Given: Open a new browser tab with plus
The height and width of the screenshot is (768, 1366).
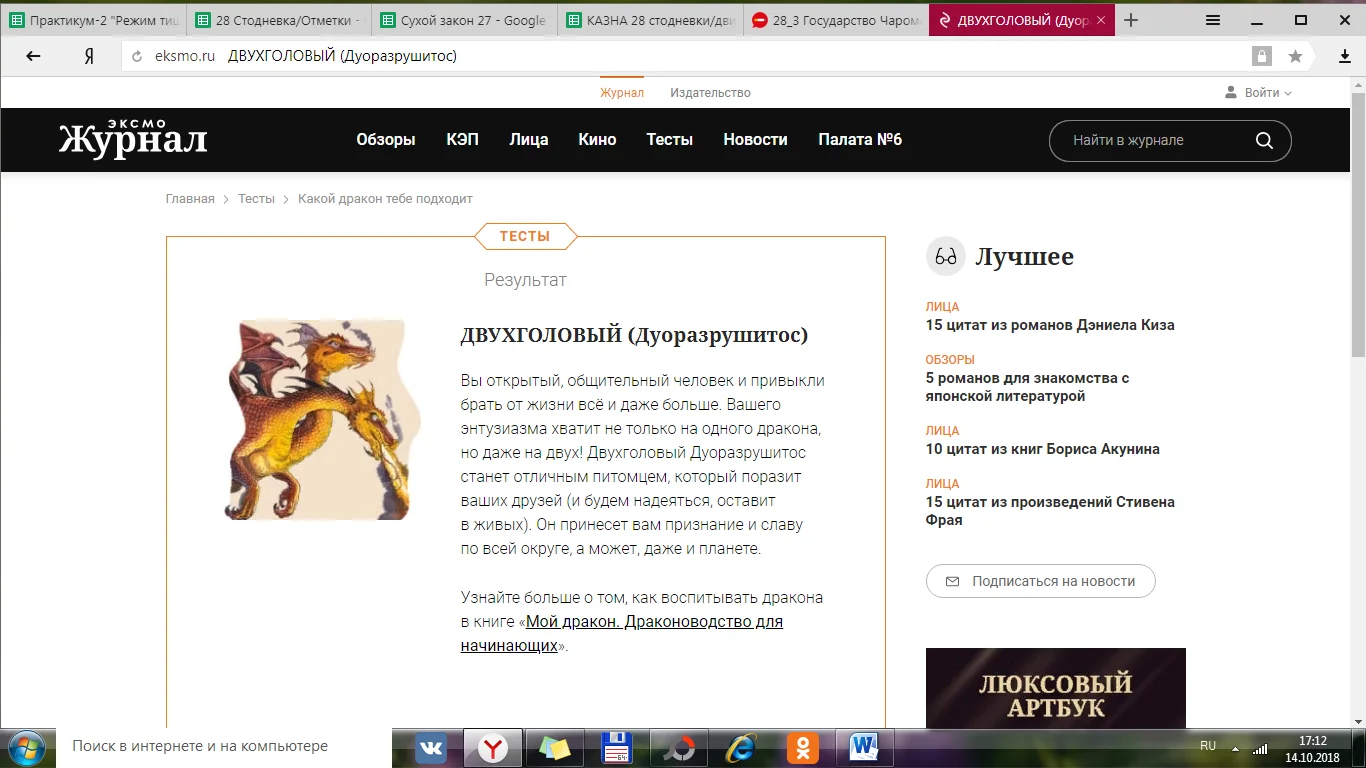Looking at the screenshot, I should pyautogui.click(x=1131, y=20).
